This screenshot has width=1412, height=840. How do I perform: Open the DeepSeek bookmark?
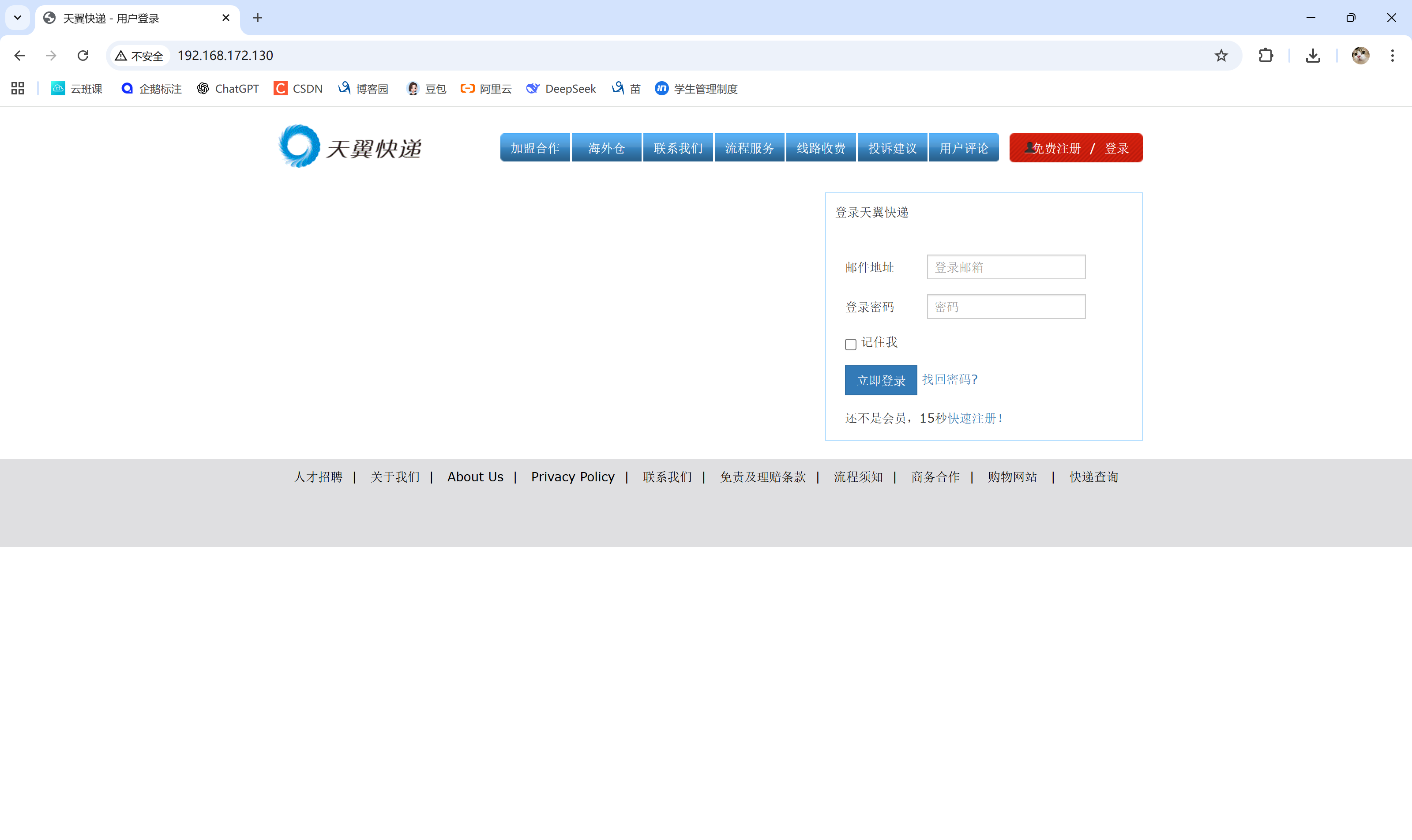[561, 88]
